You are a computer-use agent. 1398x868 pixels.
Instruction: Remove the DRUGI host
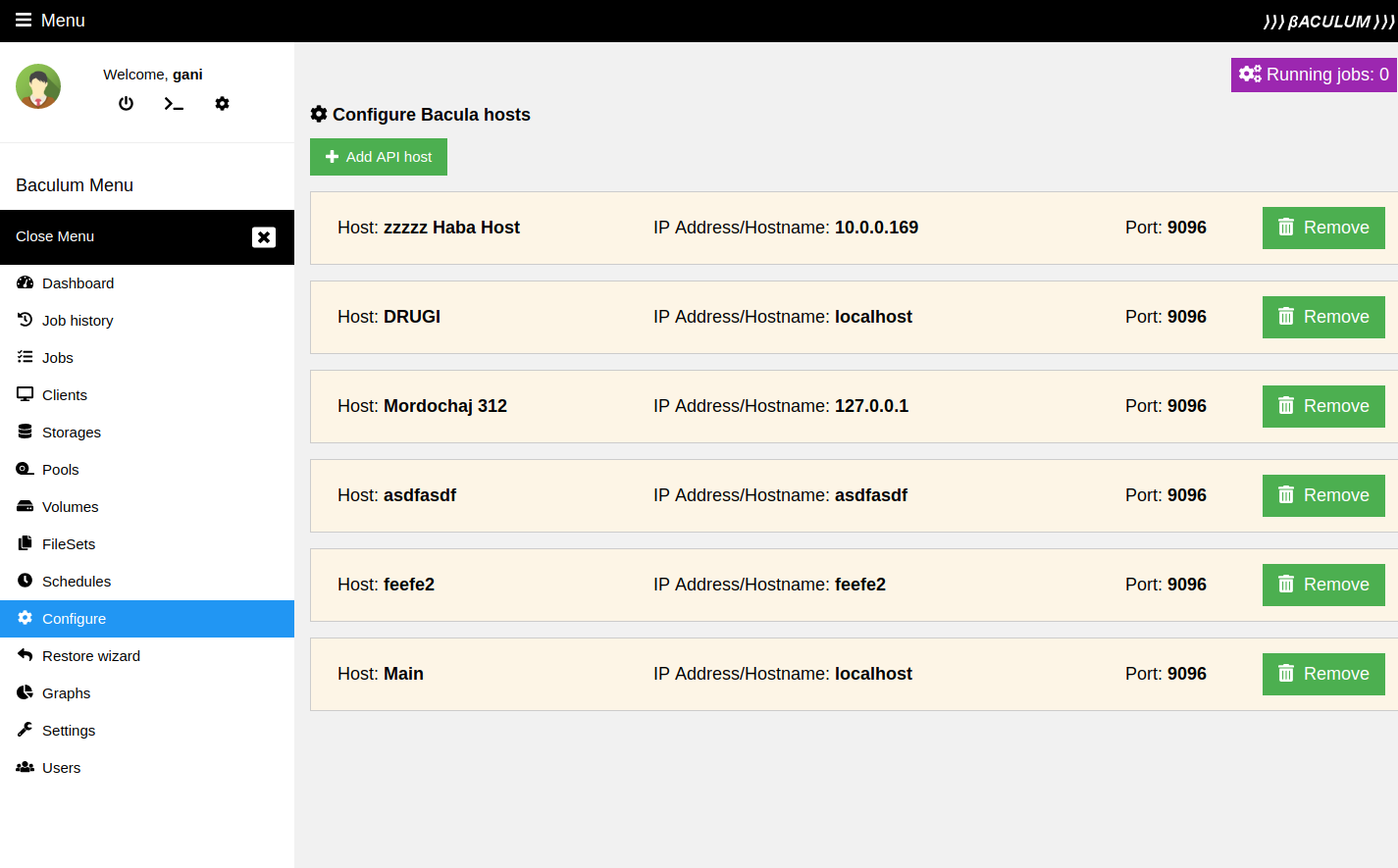click(x=1323, y=317)
